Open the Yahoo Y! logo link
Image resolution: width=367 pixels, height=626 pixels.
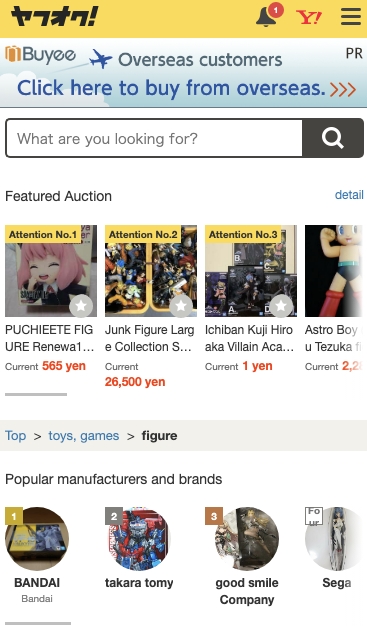click(x=309, y=17)
